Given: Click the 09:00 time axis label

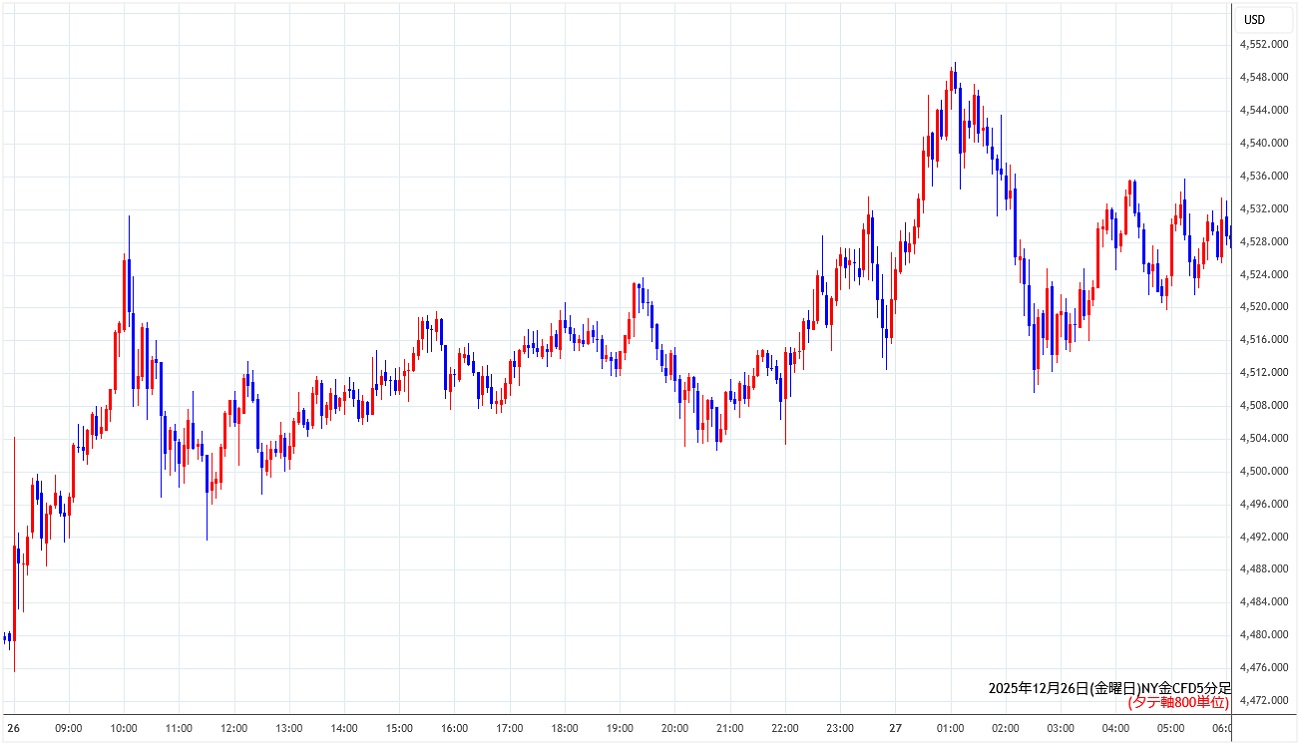Looking at the screenshot, I should 69,728.
